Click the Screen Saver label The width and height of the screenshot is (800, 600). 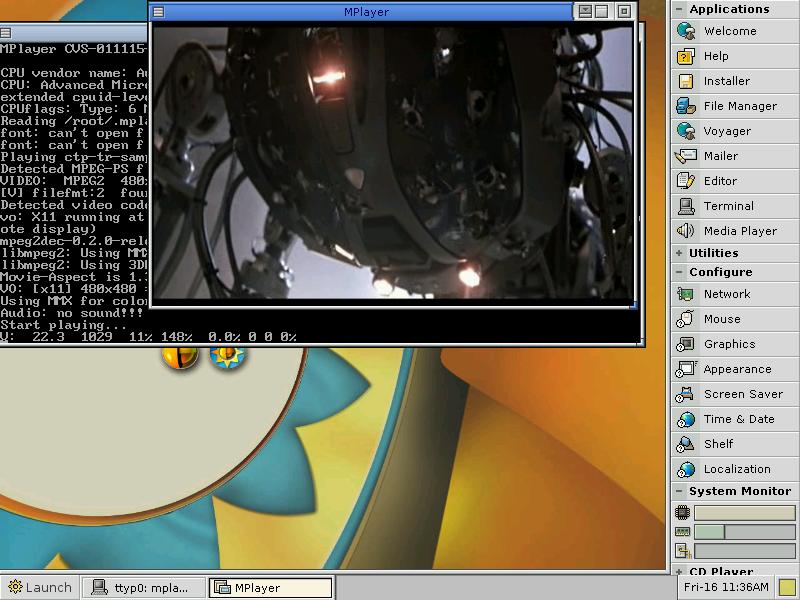(x=743, y=394)
